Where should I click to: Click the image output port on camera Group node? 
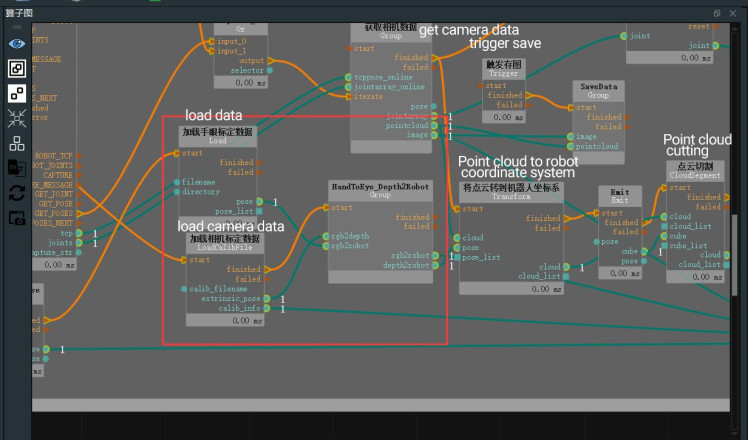click(x=434, y=135)
